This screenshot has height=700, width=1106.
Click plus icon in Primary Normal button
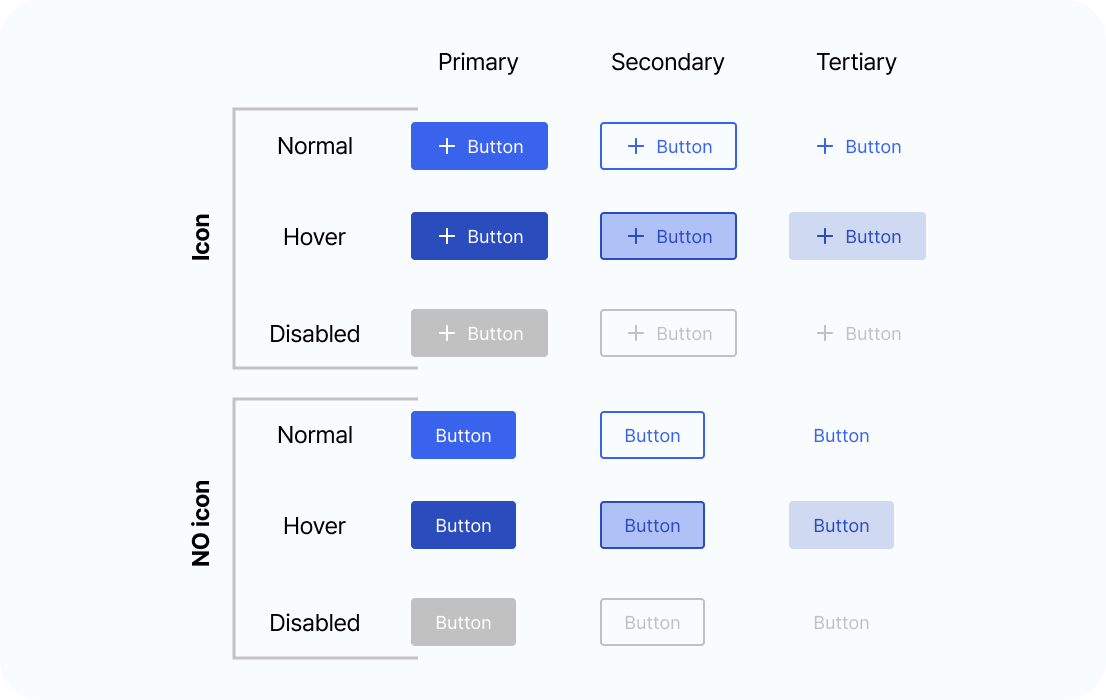[x=447, y=146]
